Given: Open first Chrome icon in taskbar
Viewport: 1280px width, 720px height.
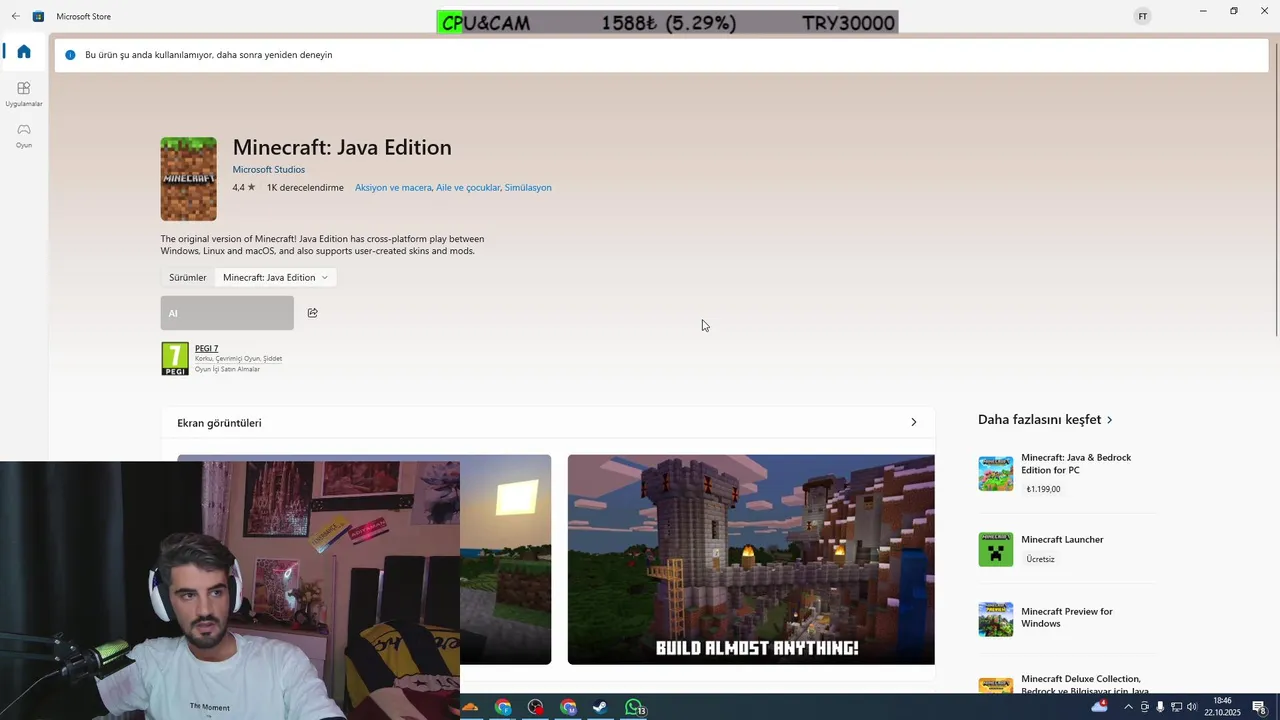Looking at the screenshot, I should [x=503, y=707].
